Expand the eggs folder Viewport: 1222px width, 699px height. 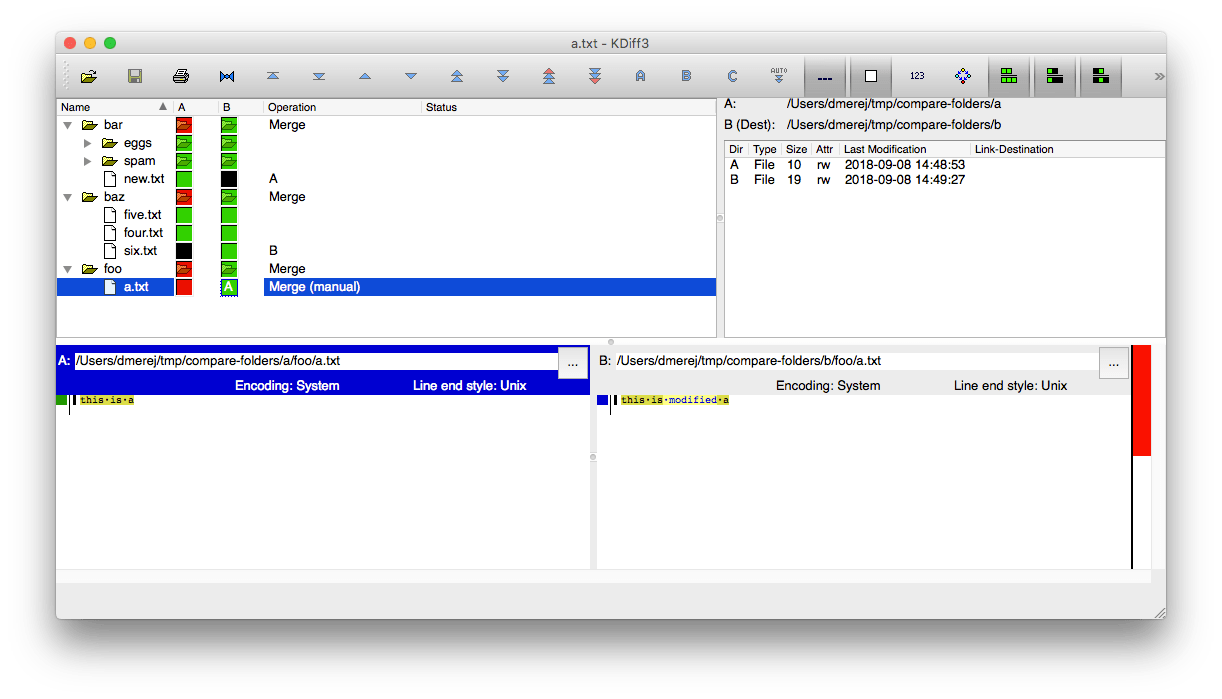tap(86, 142)
